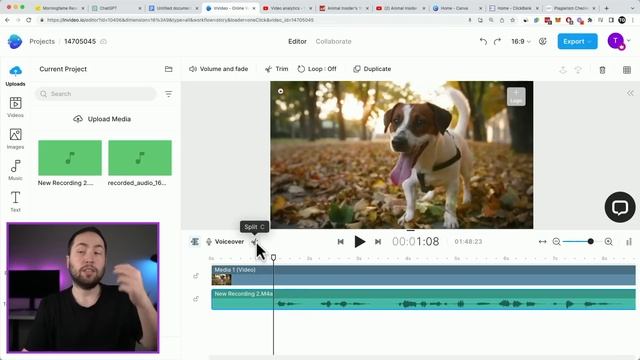Viewport: 640px width, 360px height.
Task: Lock the New Recording audio track
Action: [x=196, y=299]
